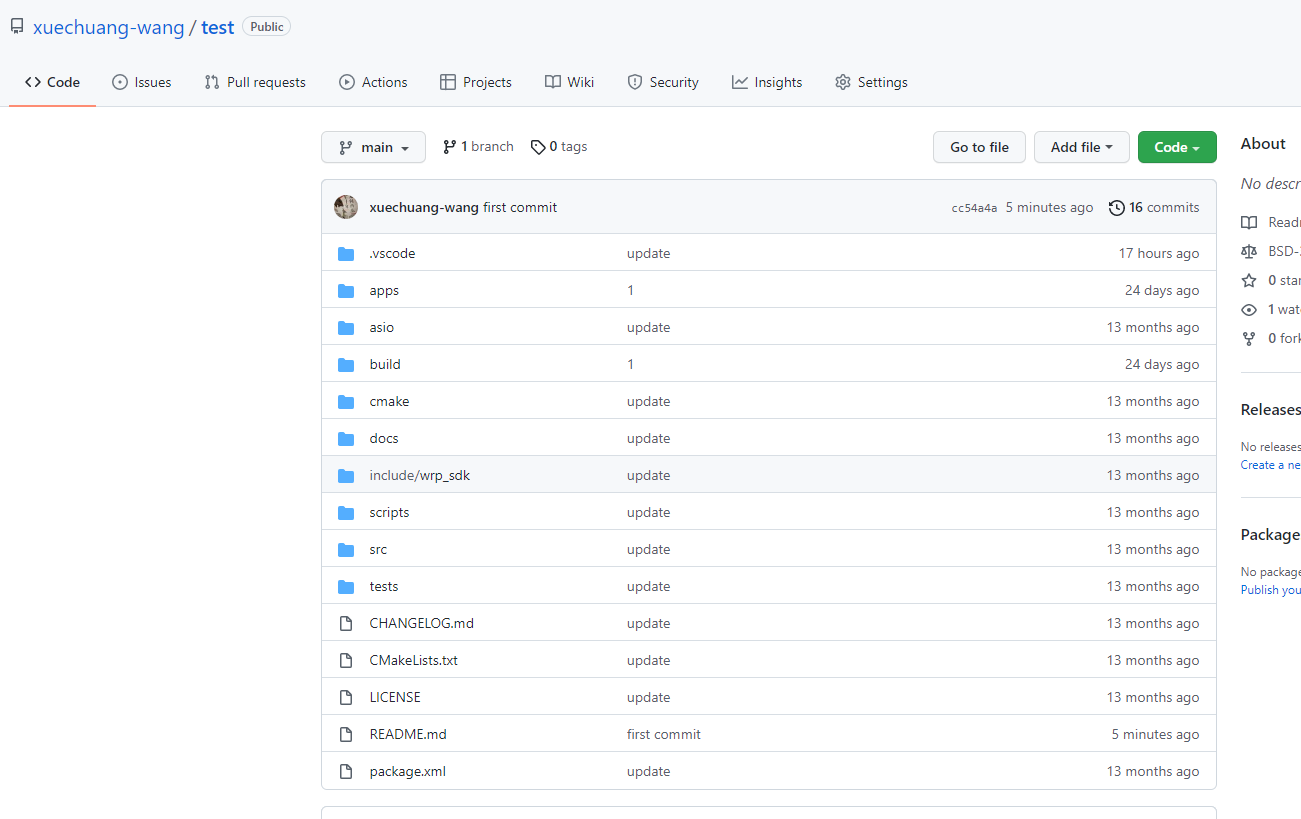Click the CHANGELOG.md file icon
Screen dimensions: 1301x819
click(346, 624)
